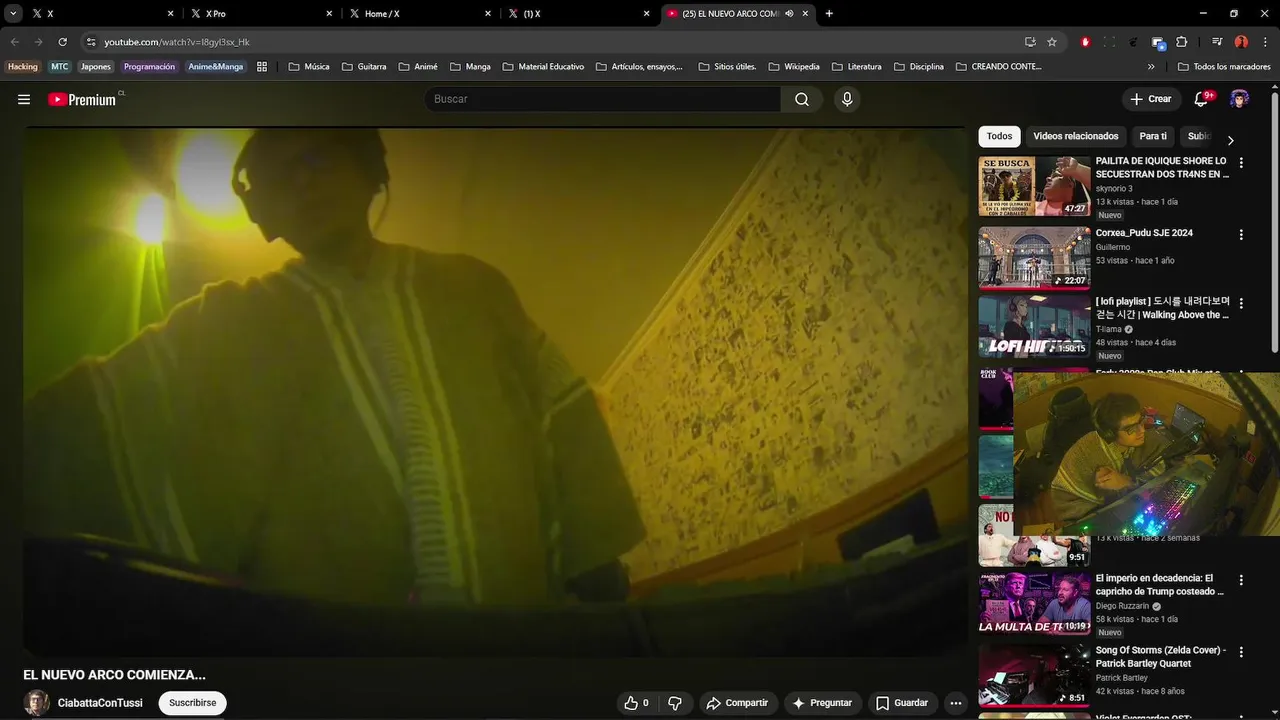The height and width of the screenshot is (720, 1280).
Task: Open the YouTube account avatar menu
Action: (x=1240, y=99)
